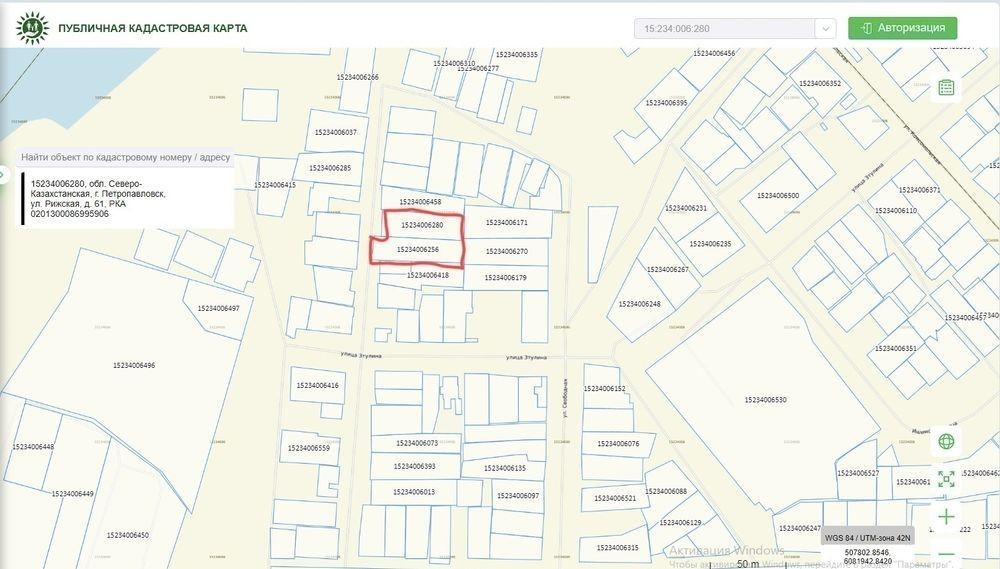
Task: Select parcel 15234006559 on the map
Action: (x=309, y=448)
